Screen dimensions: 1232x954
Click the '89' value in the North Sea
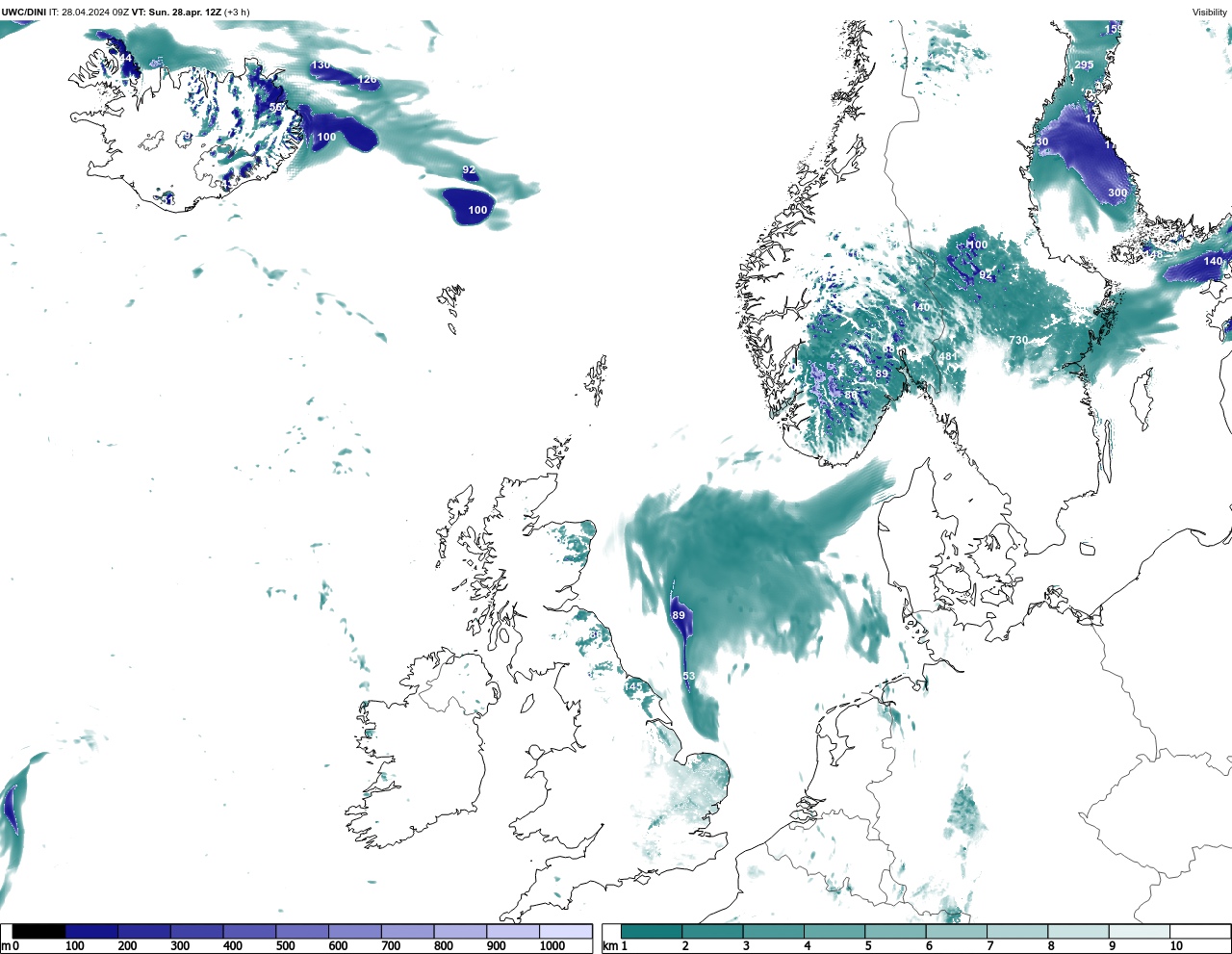[679, 615]
